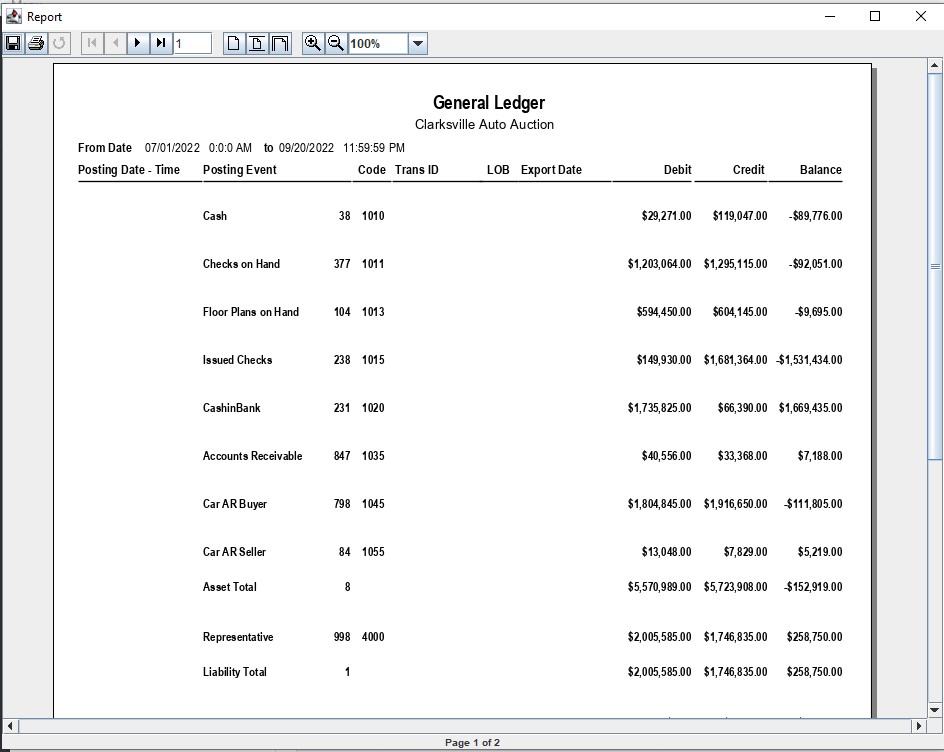Screen dimensions: 944x752
Task: Click the horizontal scrollbar right arrow
Action: (919, 726)
